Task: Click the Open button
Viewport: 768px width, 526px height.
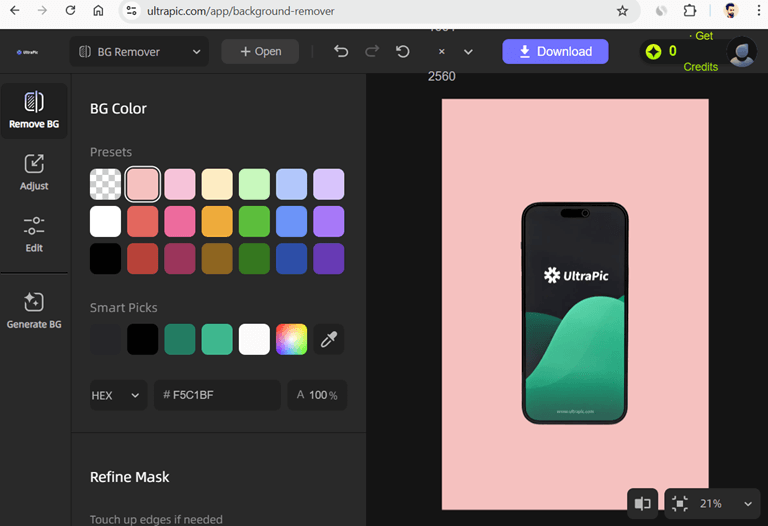Action: pos(260,51)
